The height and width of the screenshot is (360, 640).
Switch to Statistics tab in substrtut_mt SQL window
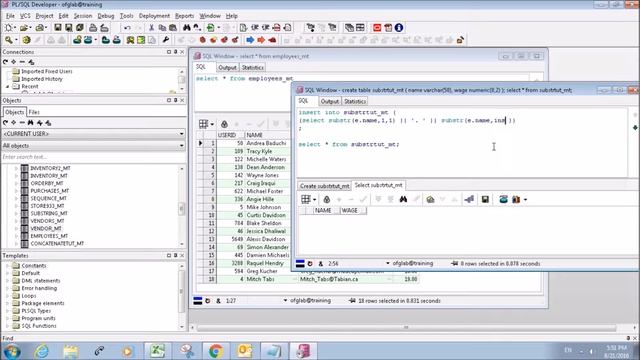pyautogui.click(x=355, y=101)
